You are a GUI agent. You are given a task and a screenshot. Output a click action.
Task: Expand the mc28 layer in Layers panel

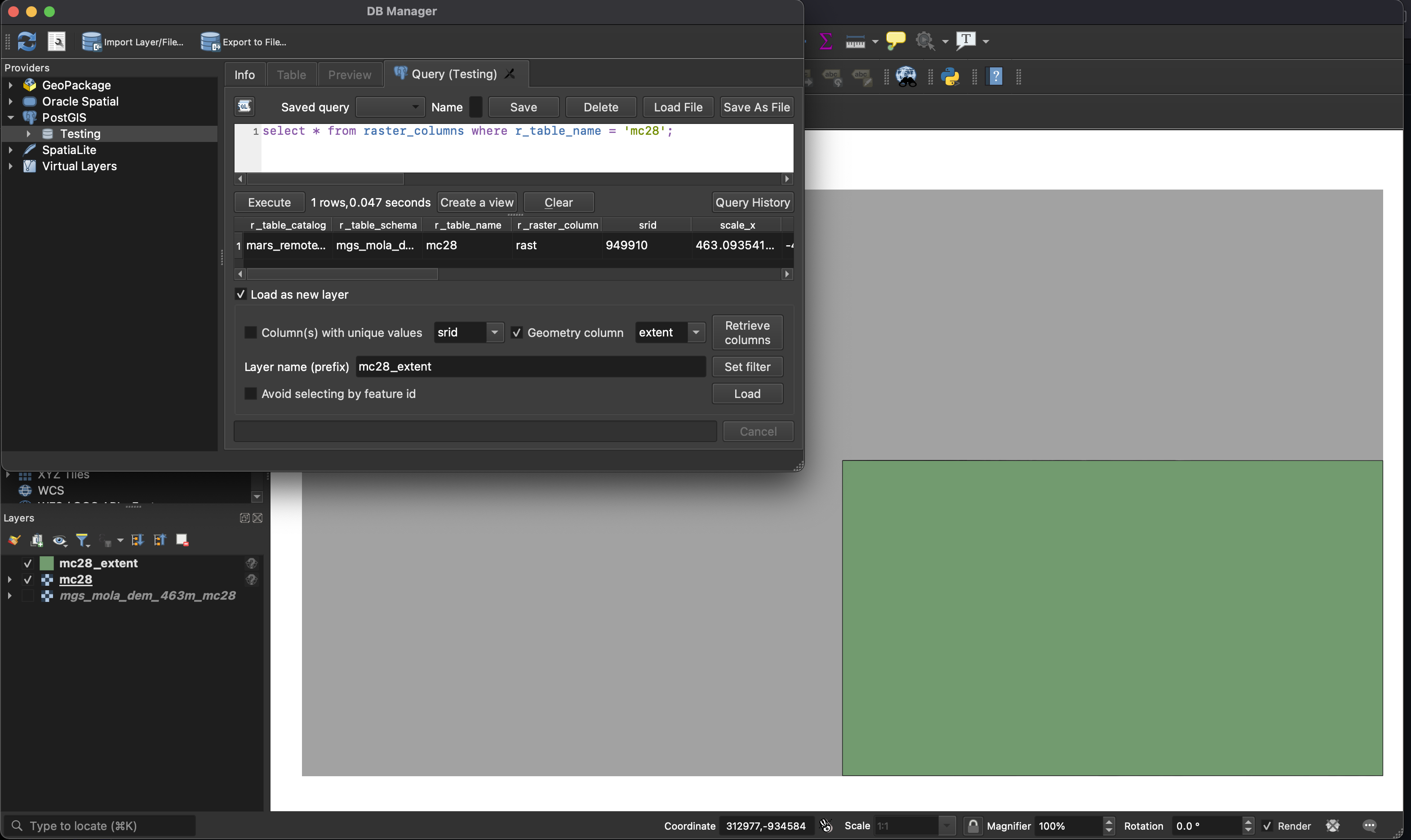[9, 579]
